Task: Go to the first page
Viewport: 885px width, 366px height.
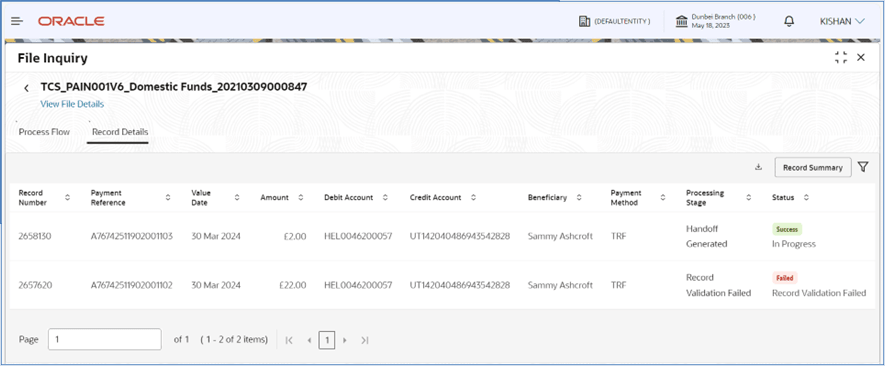Action: [x=289, y=340]
